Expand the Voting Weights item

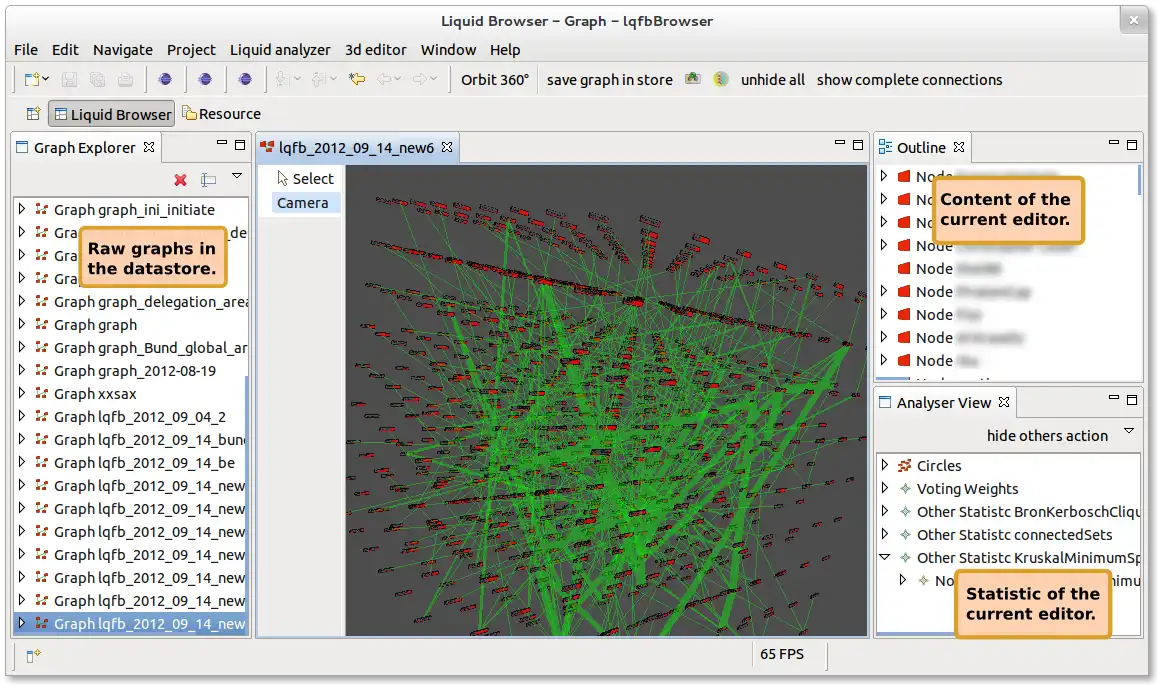pyautogui.click(x=885, y=488)
